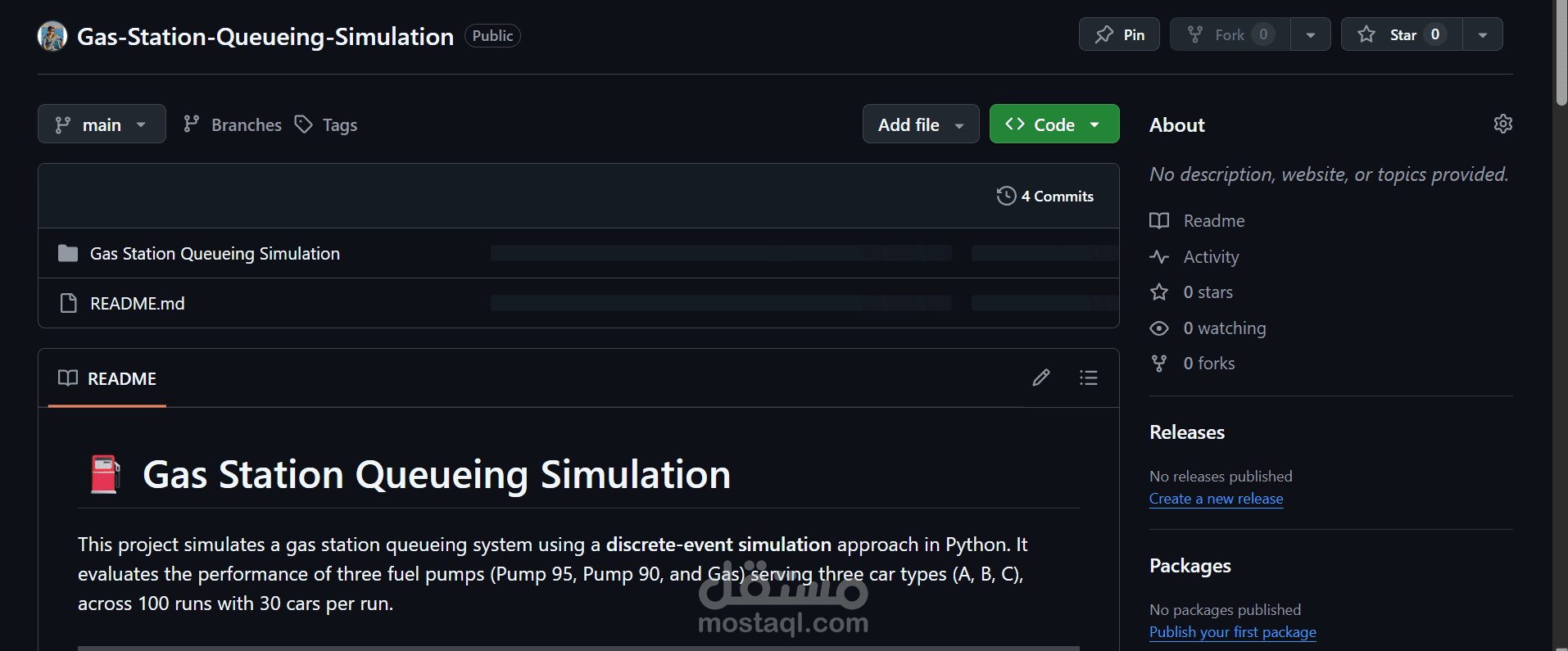Open the Star lists caret
Viewport: 1568px width, 651px height.
pyautogui.click(x=1483, y=34)
